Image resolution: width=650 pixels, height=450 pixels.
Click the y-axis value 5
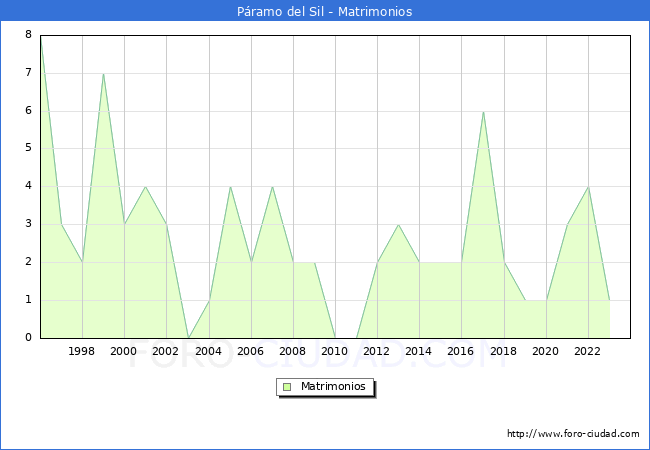tap(28, 148)
